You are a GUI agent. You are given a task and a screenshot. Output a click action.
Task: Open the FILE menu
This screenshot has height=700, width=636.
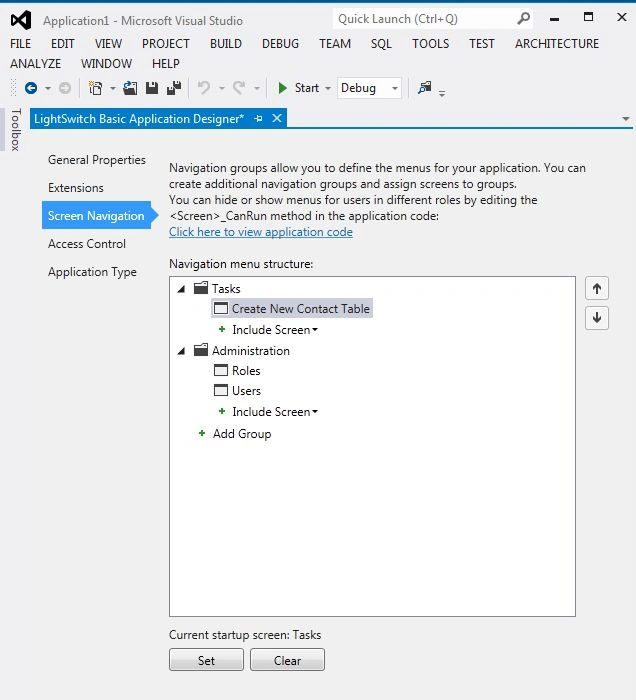pos(21,44)
